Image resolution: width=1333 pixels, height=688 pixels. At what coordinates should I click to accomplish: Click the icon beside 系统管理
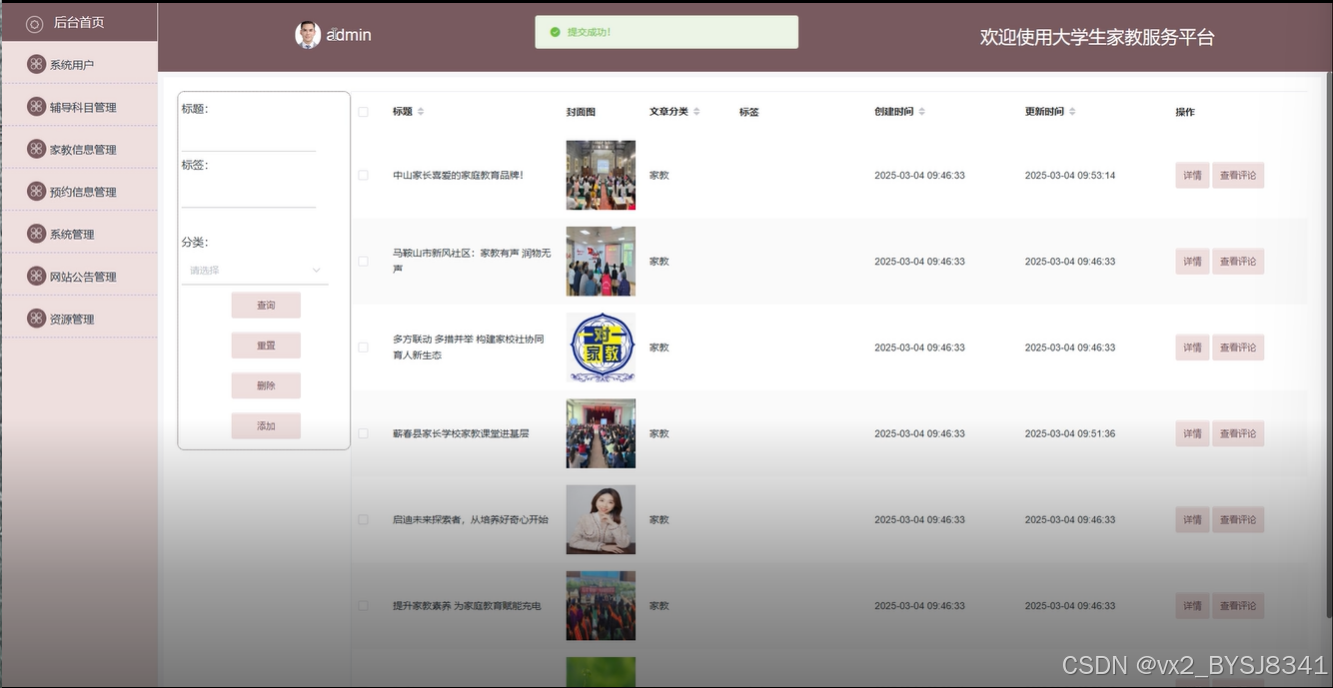[36, 234]
